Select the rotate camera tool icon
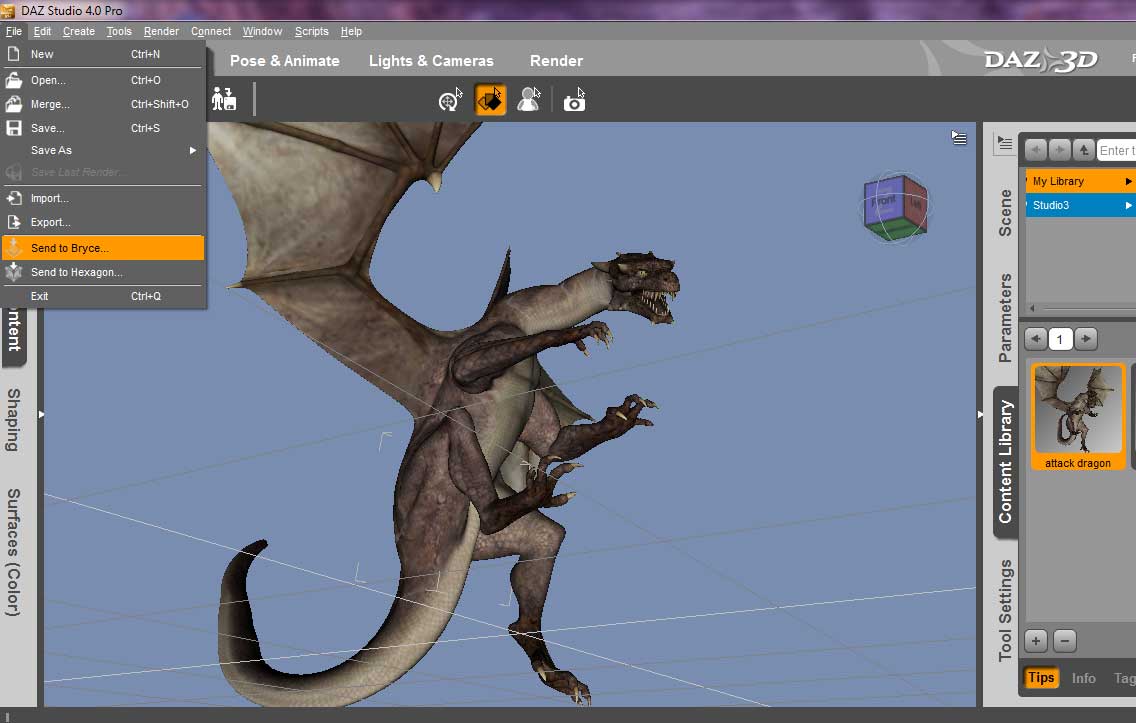This screenshot has width=1136, height=723. 450,100
